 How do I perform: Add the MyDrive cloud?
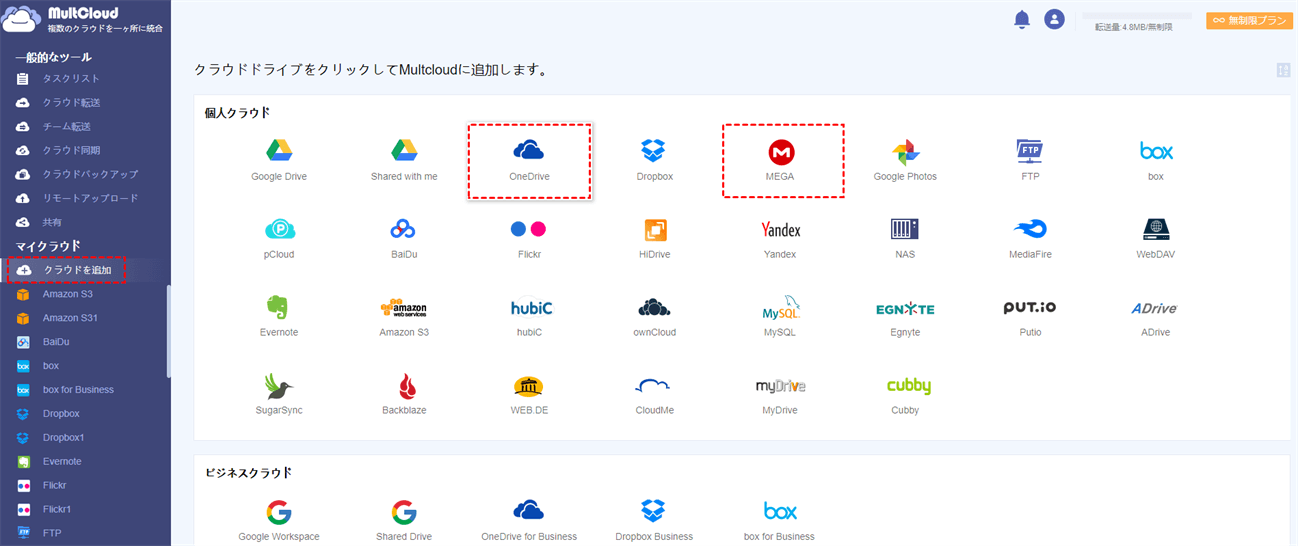pyautogui.click(x=780, y=394)
